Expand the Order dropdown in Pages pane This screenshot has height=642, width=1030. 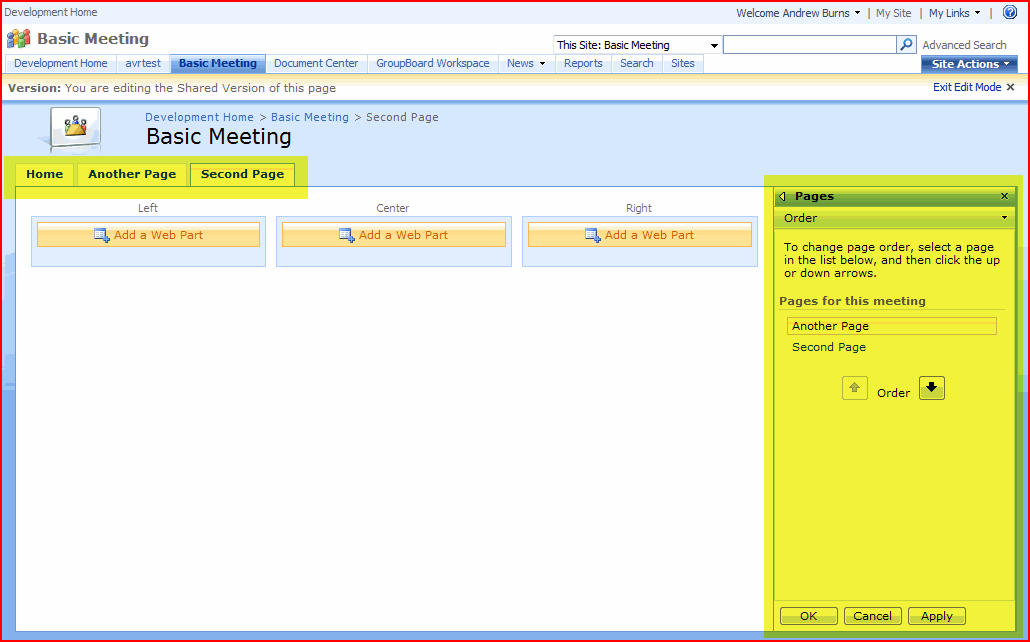(x=1003, y=218)
